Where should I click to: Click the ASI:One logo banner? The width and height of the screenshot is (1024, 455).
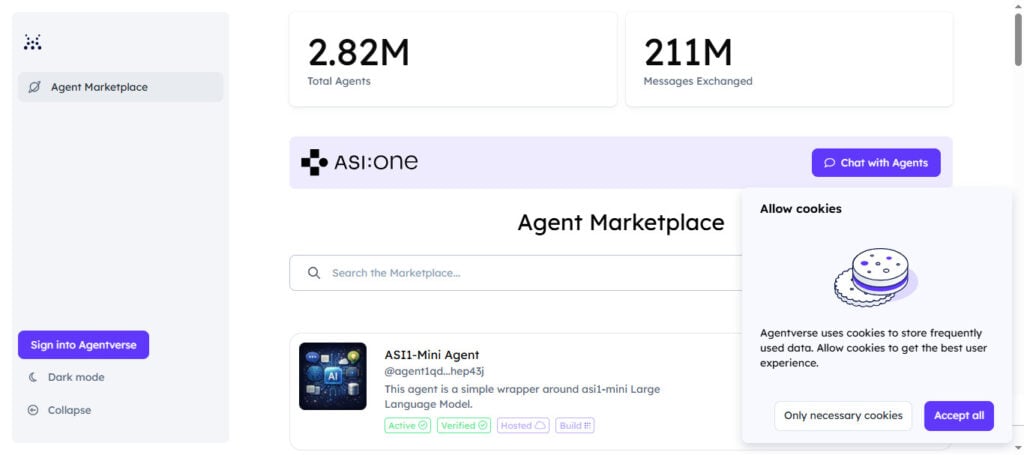point(359,163)
